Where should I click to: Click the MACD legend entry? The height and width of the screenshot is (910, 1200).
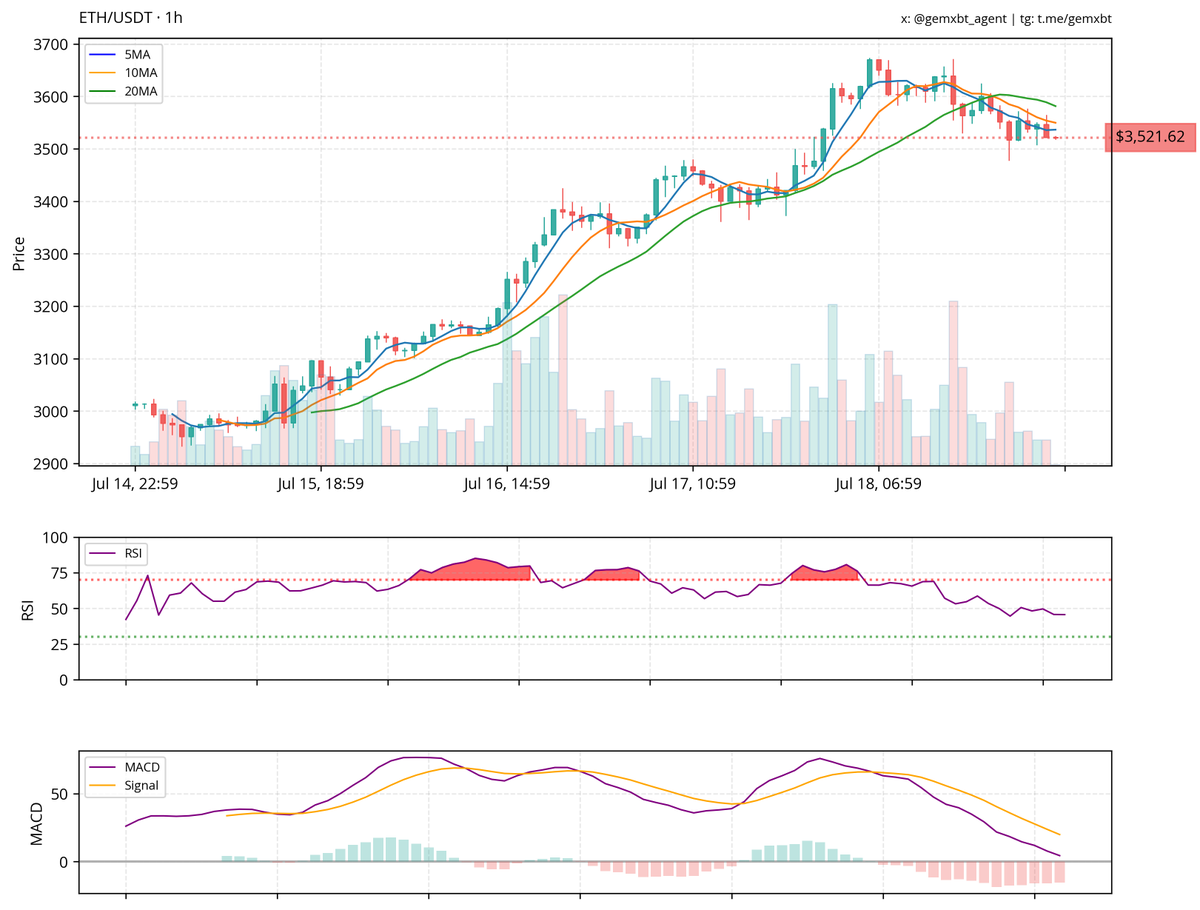(126, 766)
